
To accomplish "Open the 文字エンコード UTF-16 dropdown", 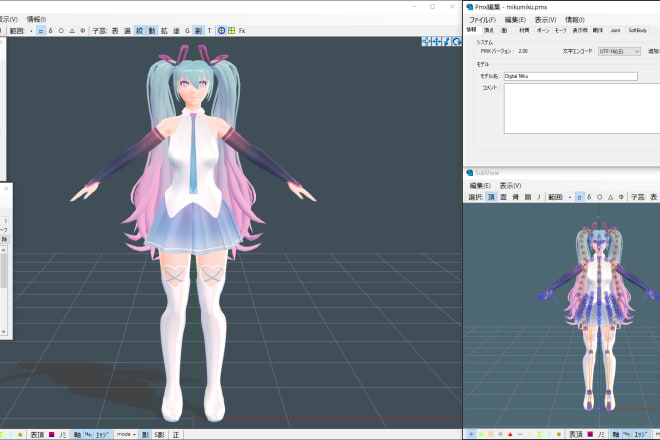I will [619, 51].
